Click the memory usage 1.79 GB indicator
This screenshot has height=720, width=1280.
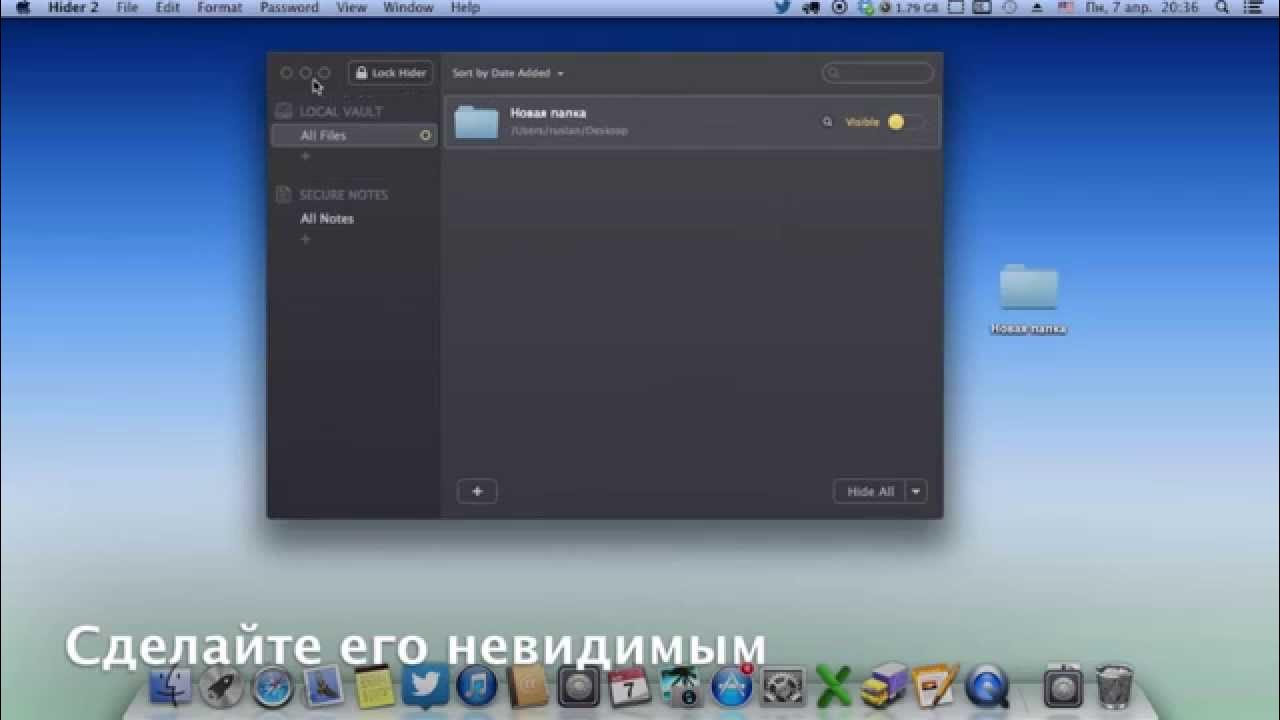pyautogui.click(x=909, y=7)
